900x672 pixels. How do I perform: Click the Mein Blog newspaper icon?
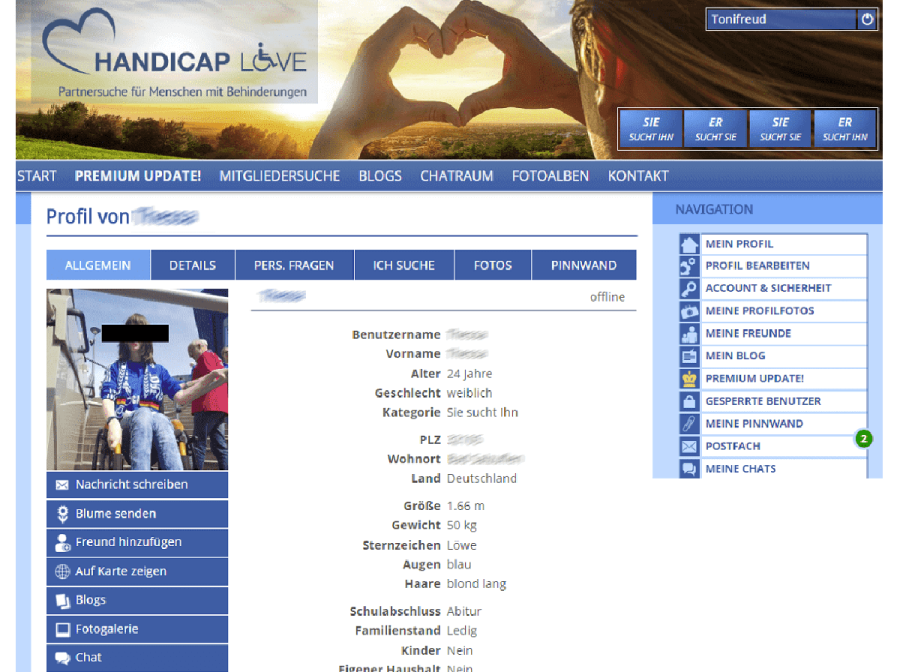click(x=690, y=355)
